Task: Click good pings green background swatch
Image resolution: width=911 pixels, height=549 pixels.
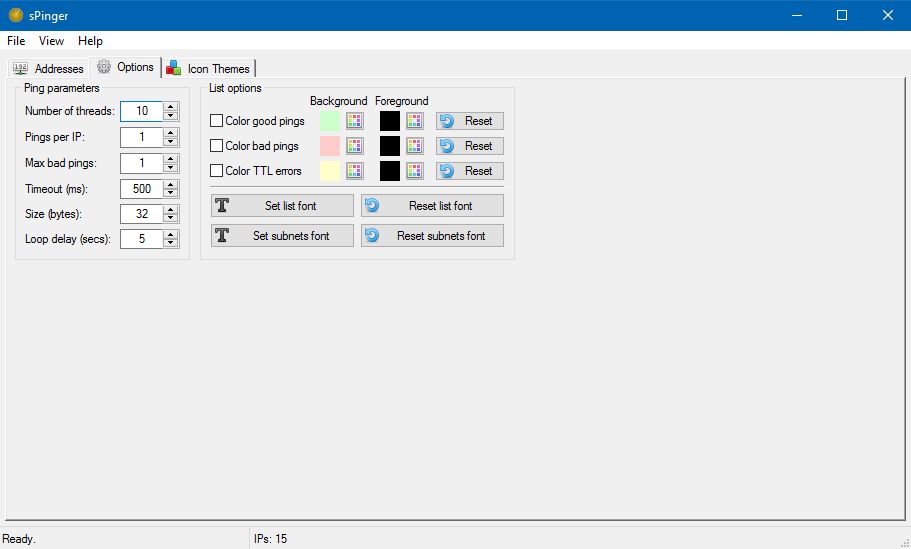Action: click(330, 121)
